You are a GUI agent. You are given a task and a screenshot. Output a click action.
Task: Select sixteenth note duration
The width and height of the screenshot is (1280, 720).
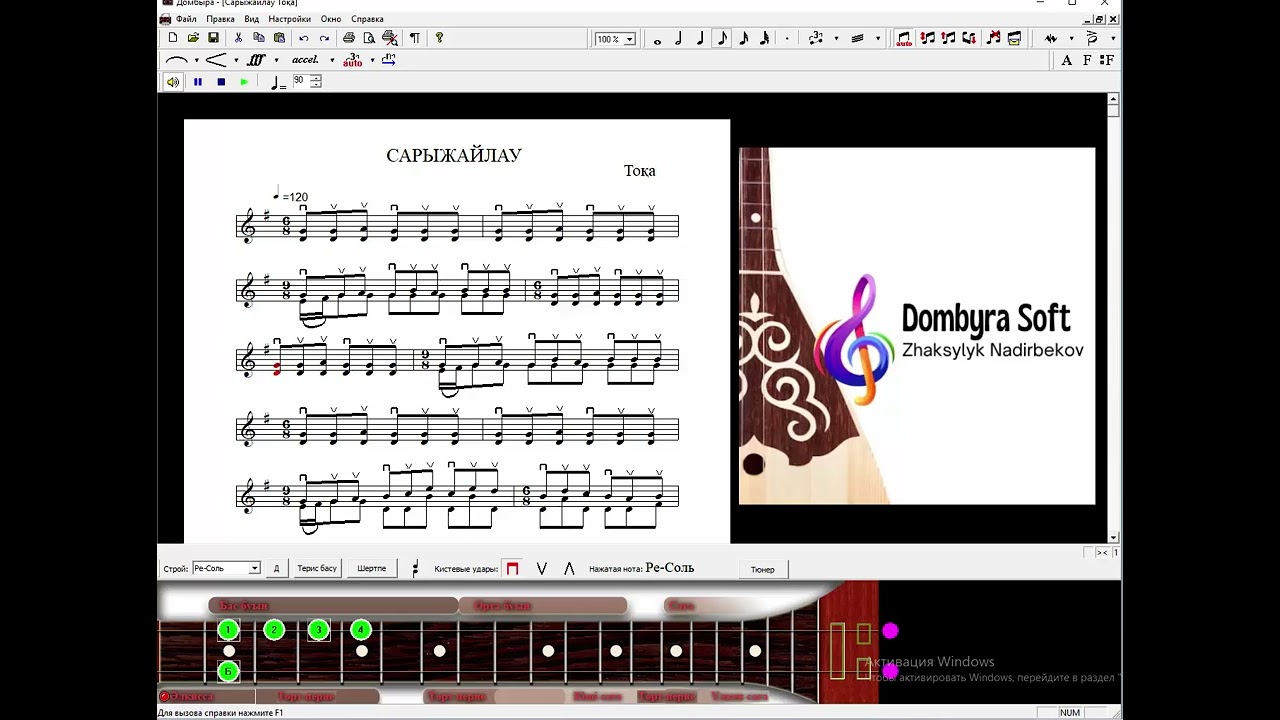tap(743, 39)
